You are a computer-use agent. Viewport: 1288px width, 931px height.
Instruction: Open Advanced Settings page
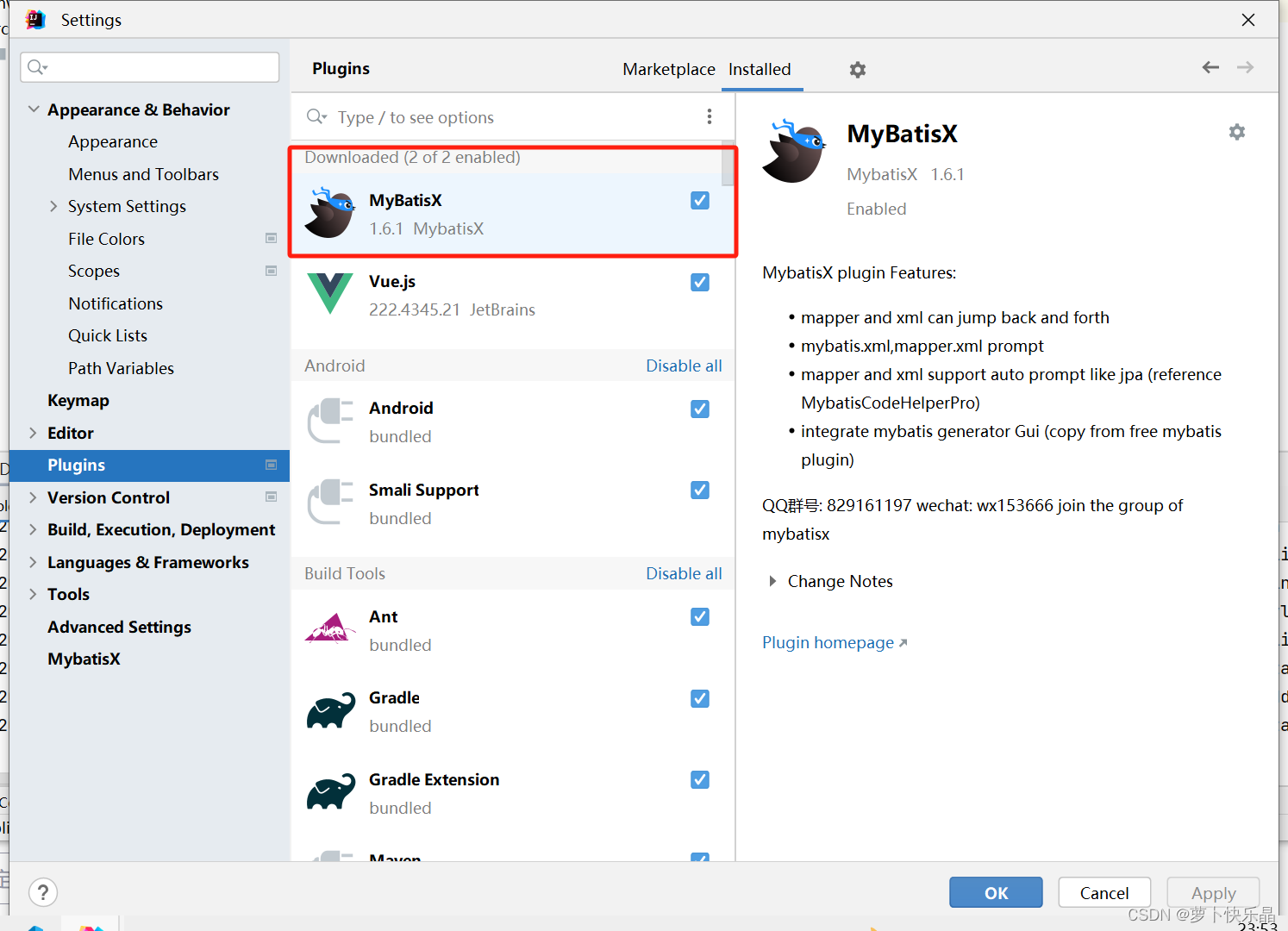(x=119, y=627)
